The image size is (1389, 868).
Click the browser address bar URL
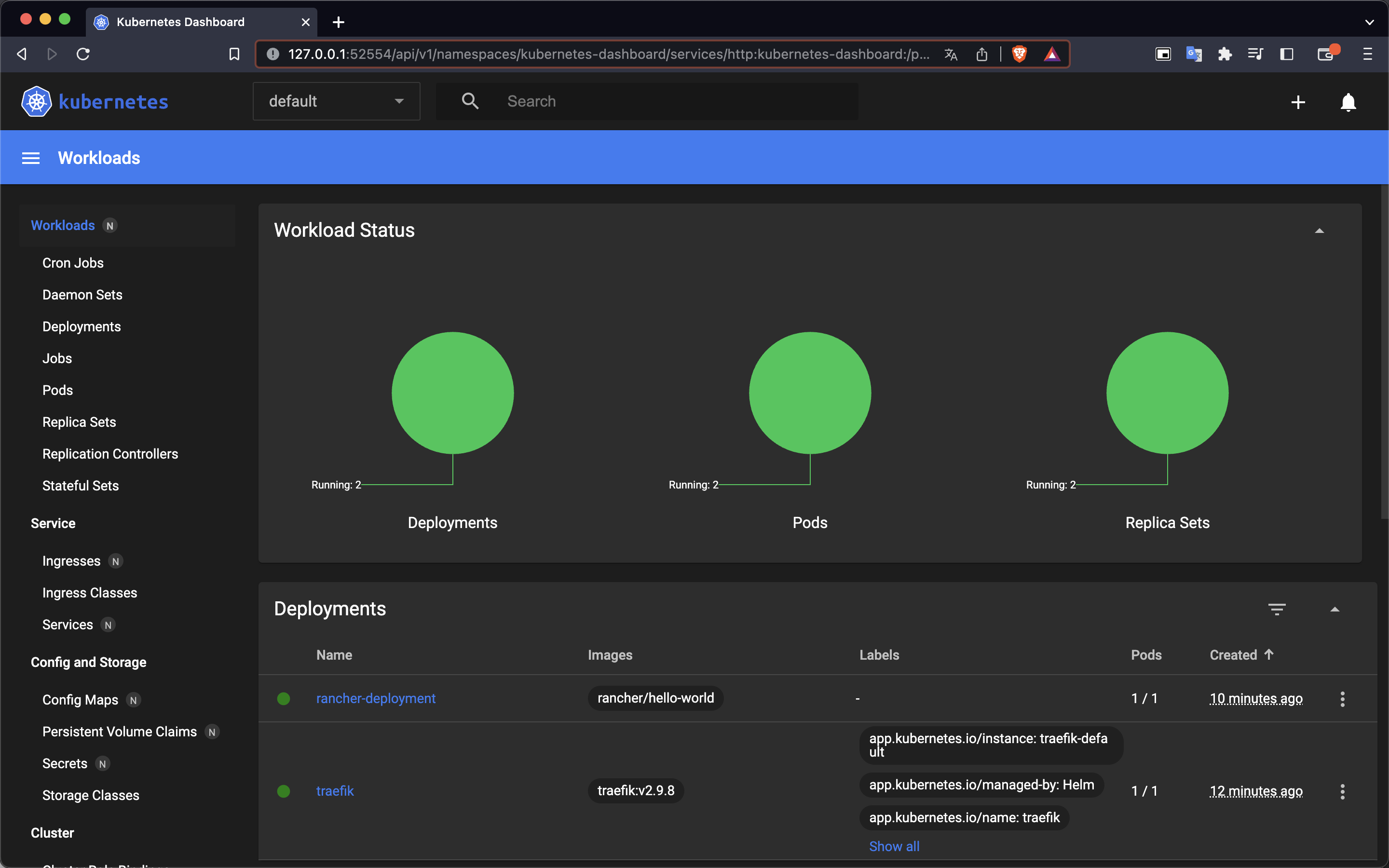(x=608, y=54)
